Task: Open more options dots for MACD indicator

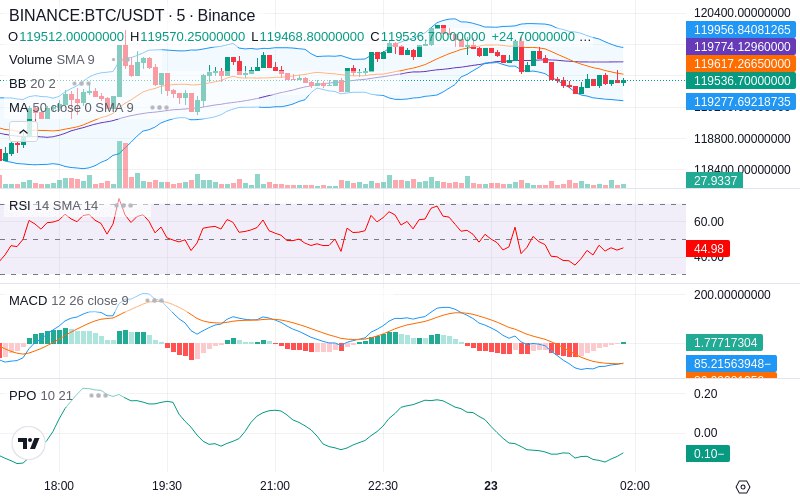Action: pyautogui.click(x=155, y=301)
